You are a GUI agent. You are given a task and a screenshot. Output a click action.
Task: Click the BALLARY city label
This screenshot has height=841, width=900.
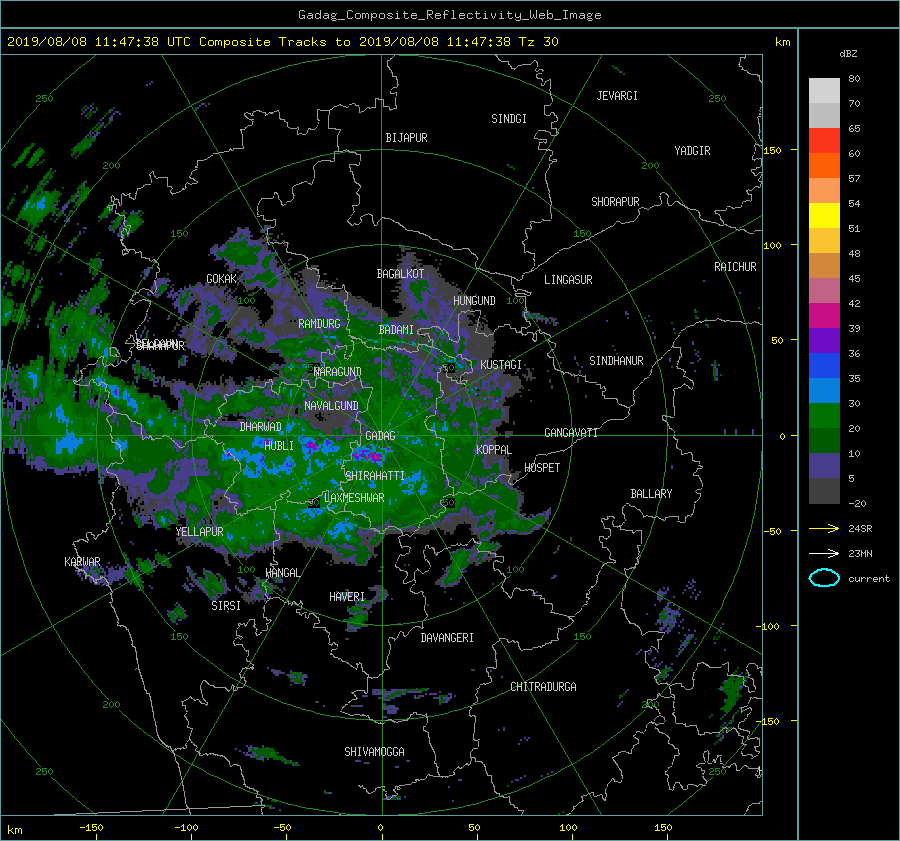(651, 494)
